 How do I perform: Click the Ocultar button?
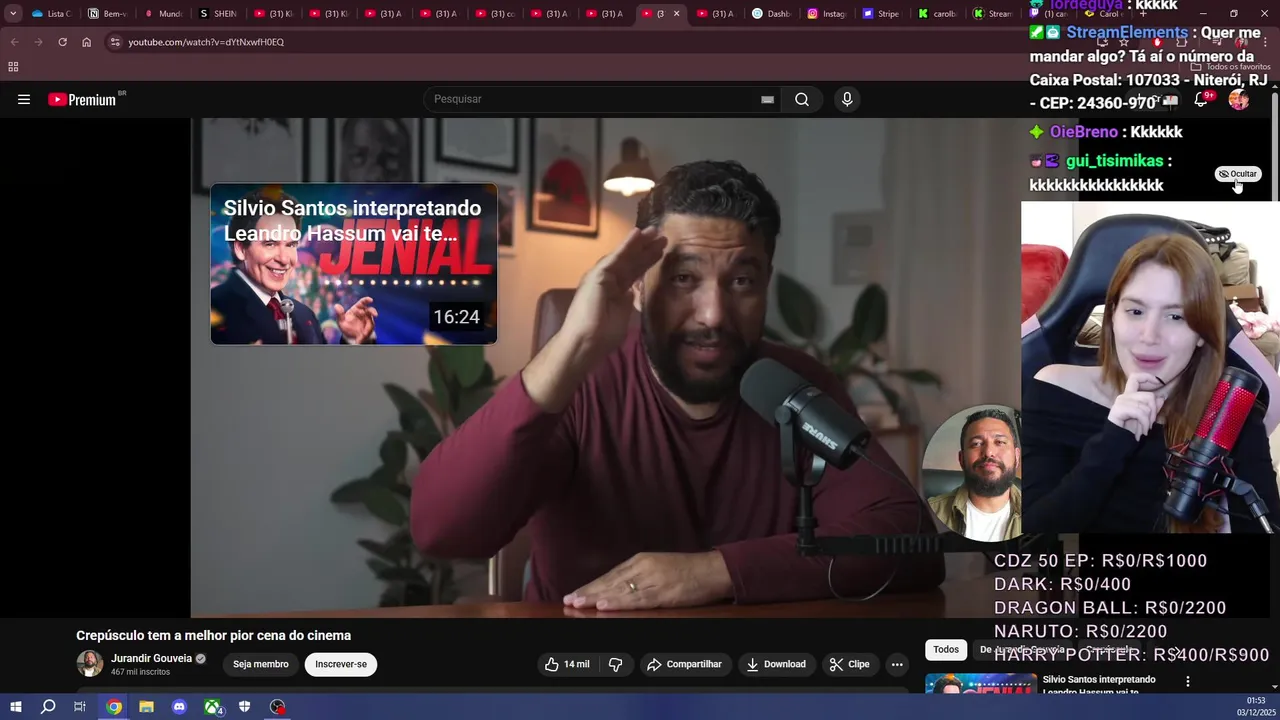(1238, 174)
